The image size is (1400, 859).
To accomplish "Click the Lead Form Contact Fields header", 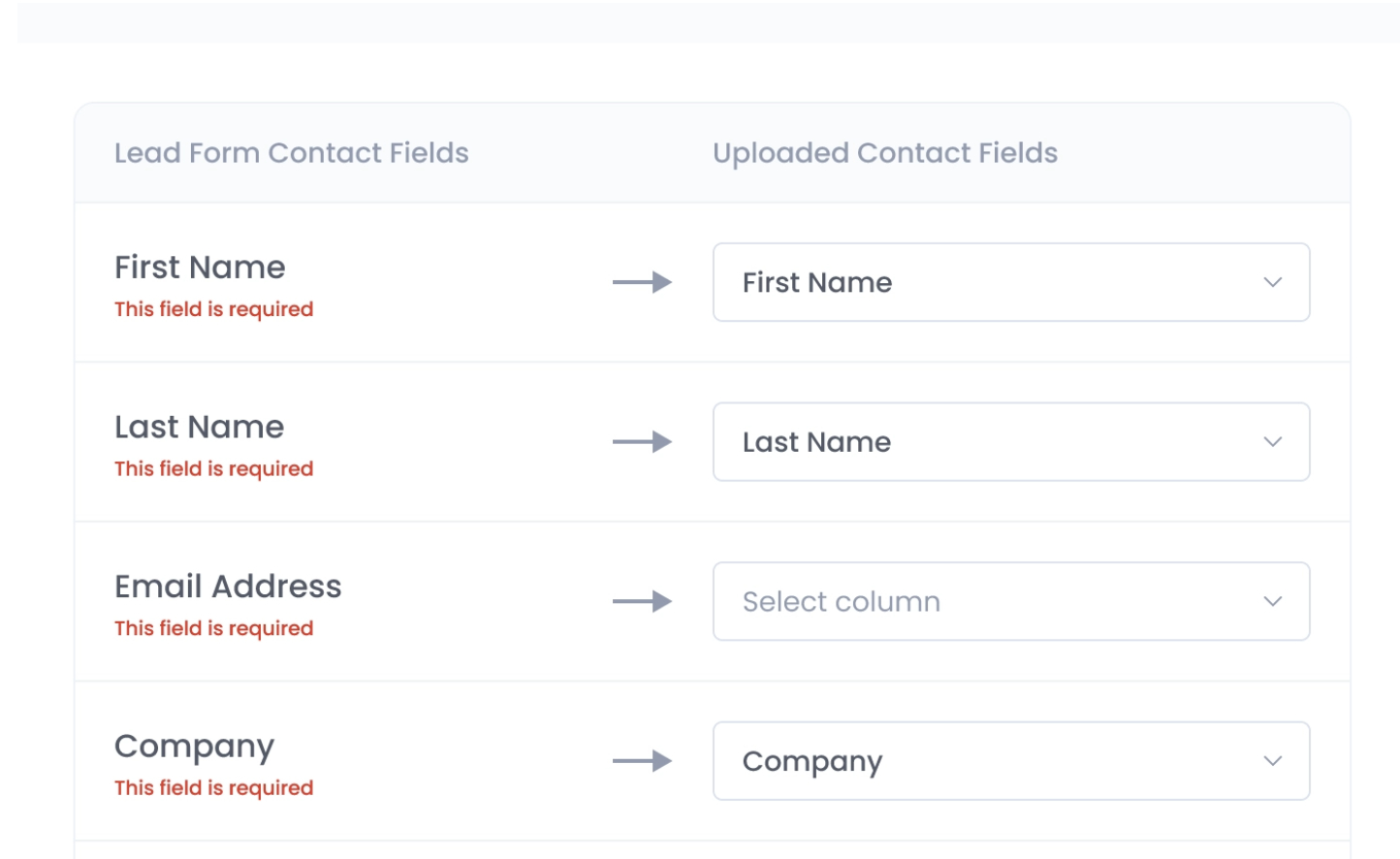I will (x=291, y=153).
